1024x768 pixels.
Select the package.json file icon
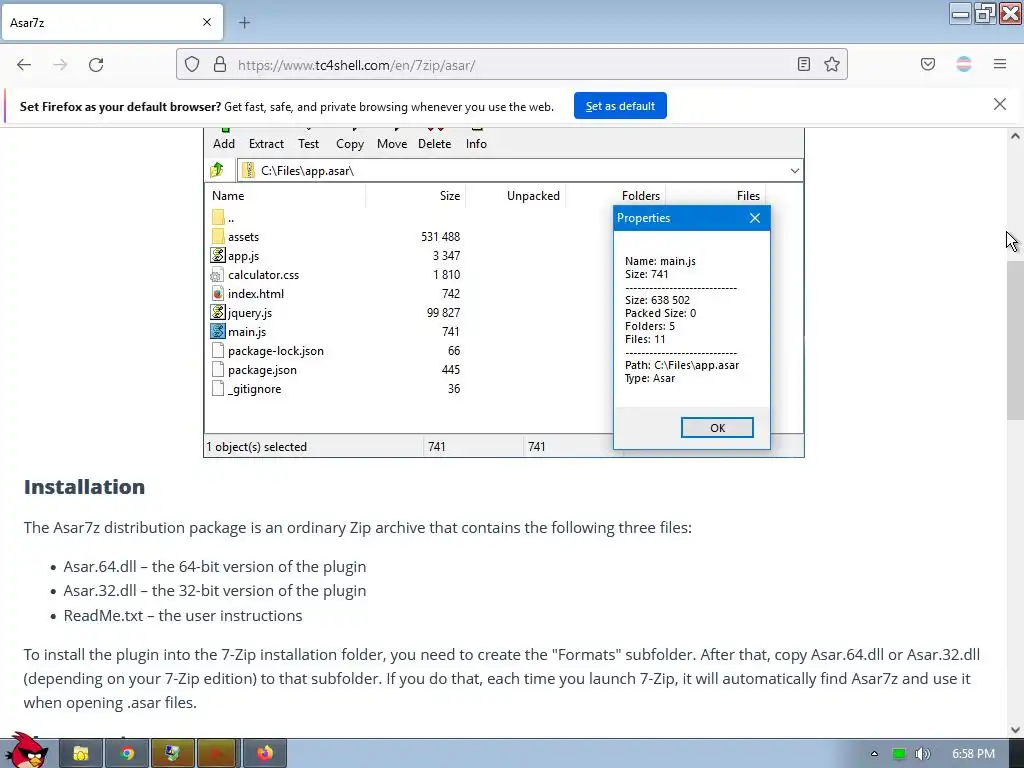tap(218, 370)
